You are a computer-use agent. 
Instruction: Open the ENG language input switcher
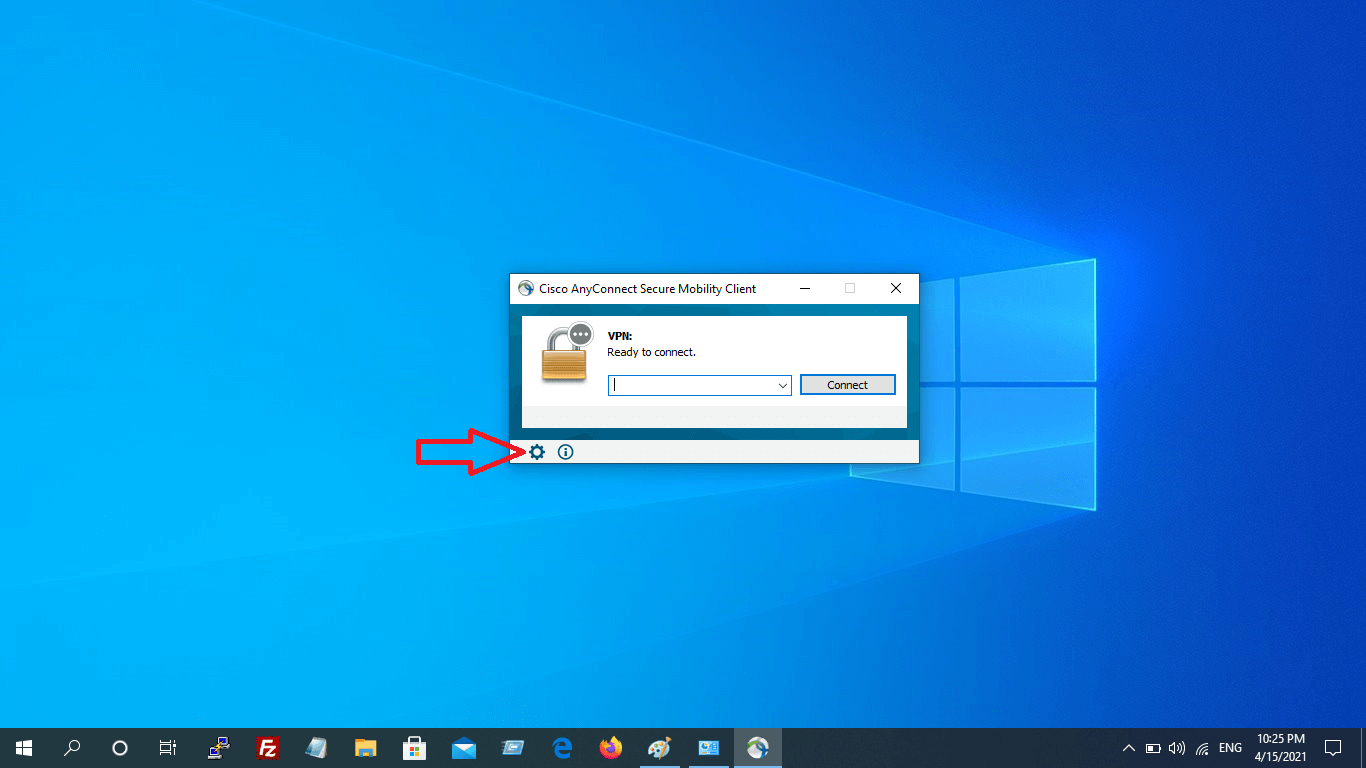1230,748
